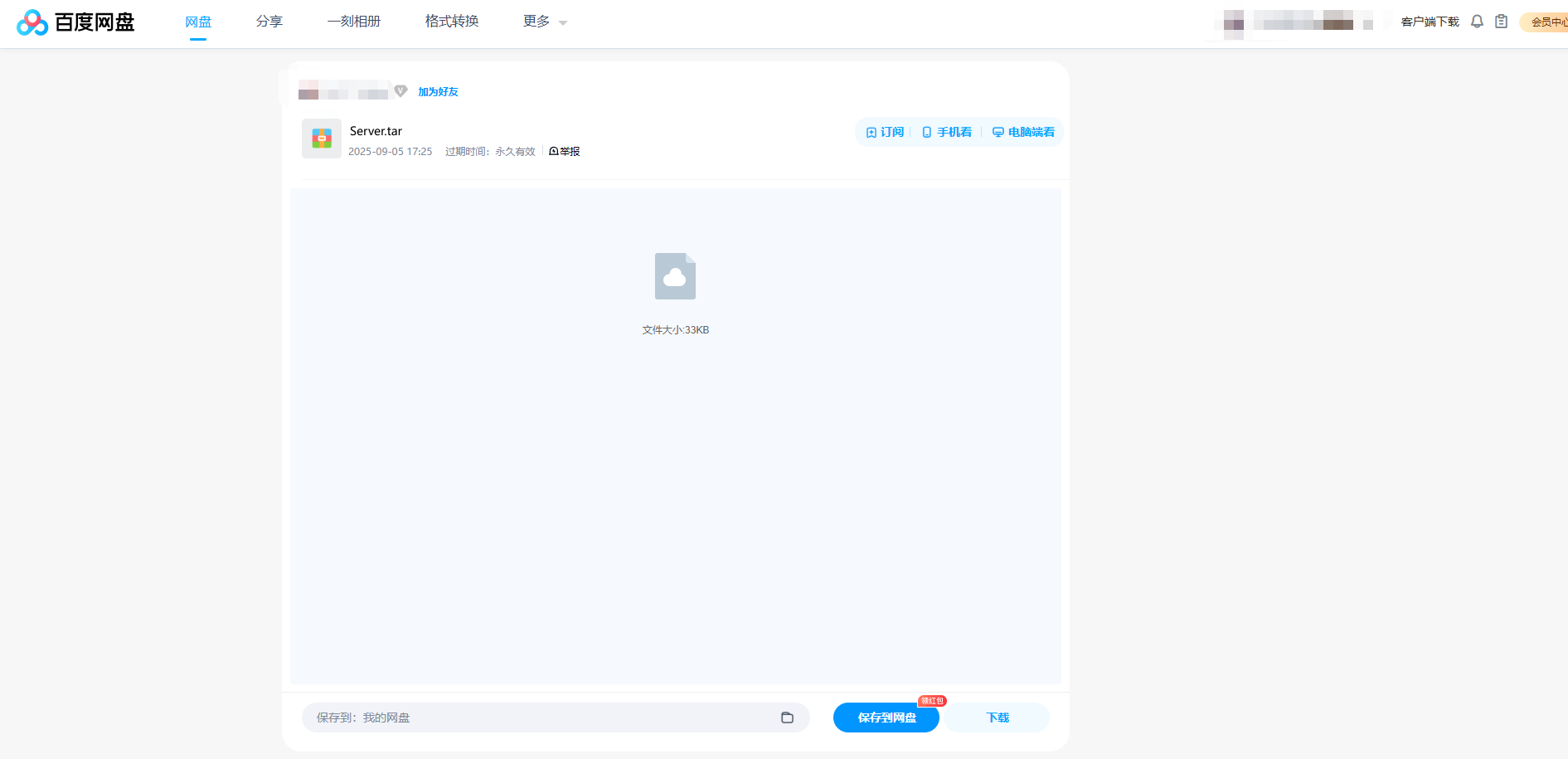
Task: Click the clipboard icon near the bell
Action: pyautogui.click(x=1501, y=22)
